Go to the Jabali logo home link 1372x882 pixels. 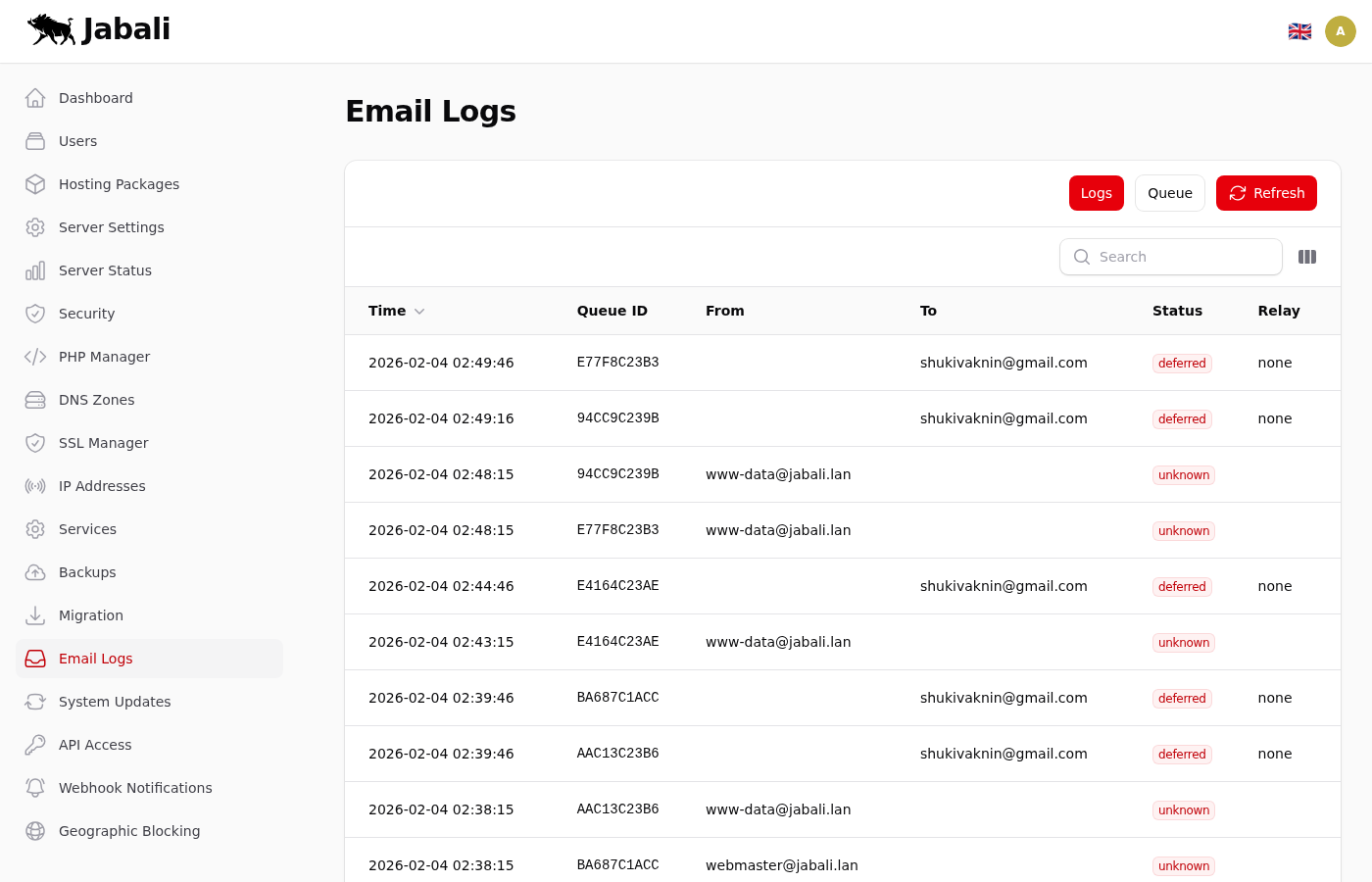click(99, 29)
